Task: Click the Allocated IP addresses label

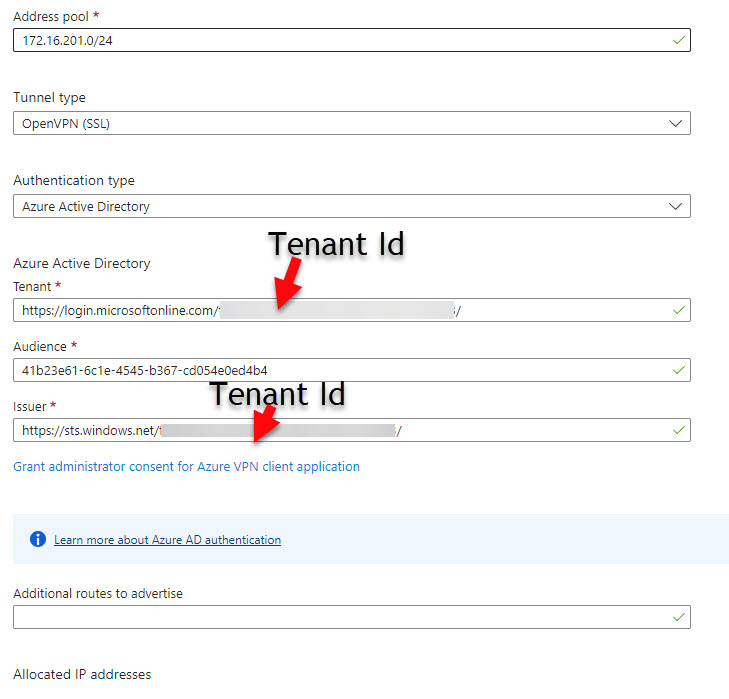Action: pyautogui.click(x=82, y=674)
